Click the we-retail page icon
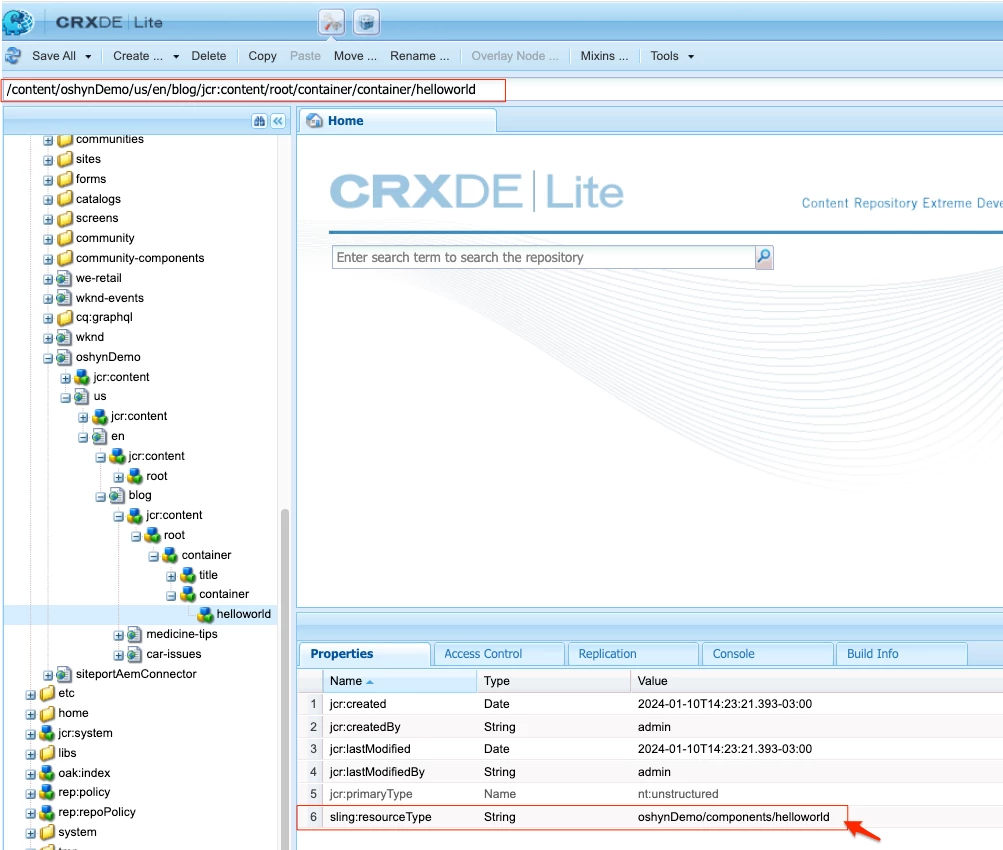Screen dimensions: 1003x850 pos(63,278)
